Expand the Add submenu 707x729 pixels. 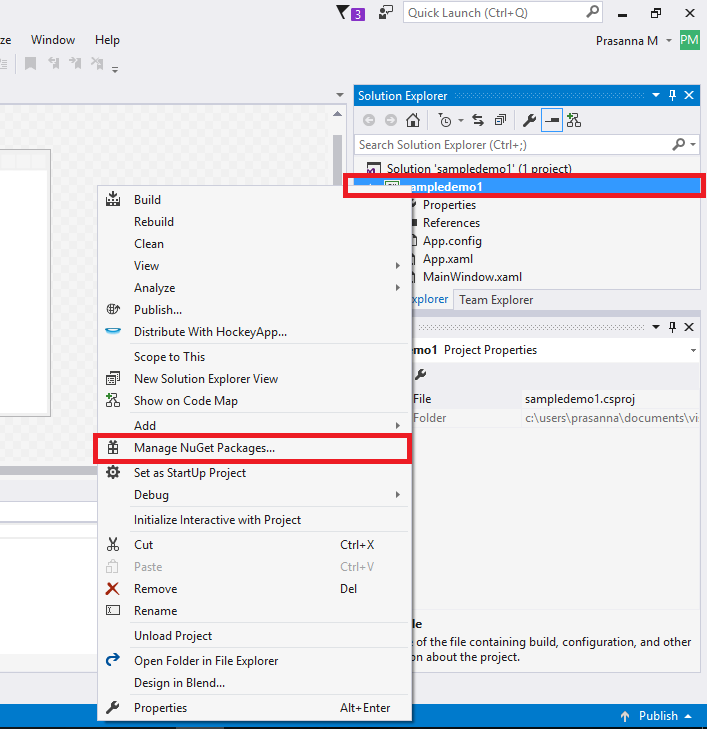[x=254, y=425]
